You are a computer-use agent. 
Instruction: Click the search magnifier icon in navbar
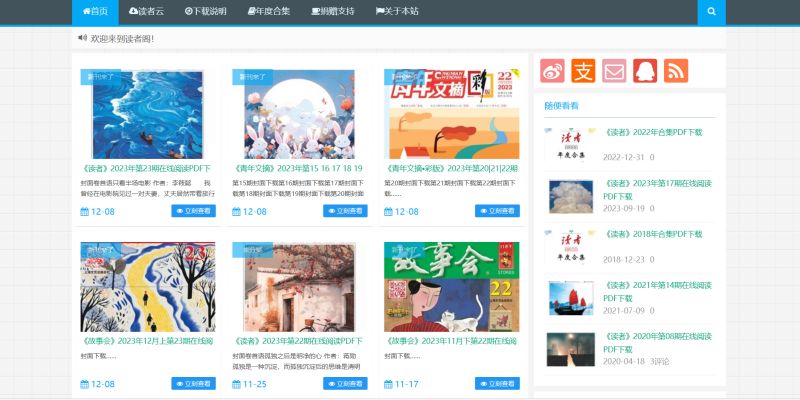[x=711, y=12]
